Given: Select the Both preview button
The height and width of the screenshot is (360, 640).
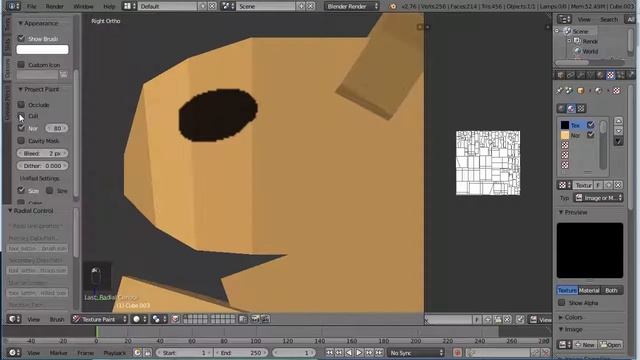Looking at the screenshot, I should click(x=611, y=290).
